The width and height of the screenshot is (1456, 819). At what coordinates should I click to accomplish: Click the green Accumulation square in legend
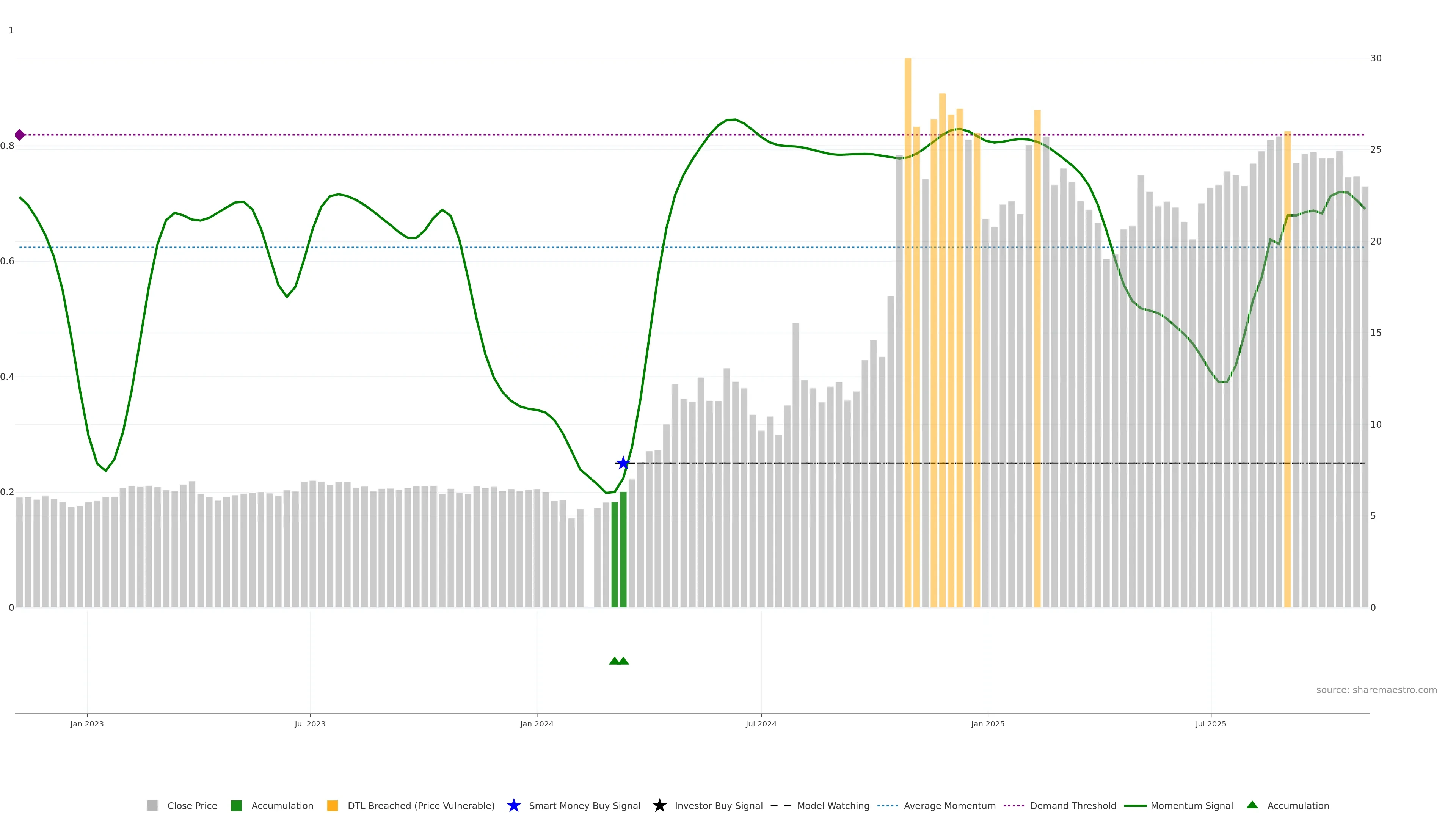tap(236, 805)
